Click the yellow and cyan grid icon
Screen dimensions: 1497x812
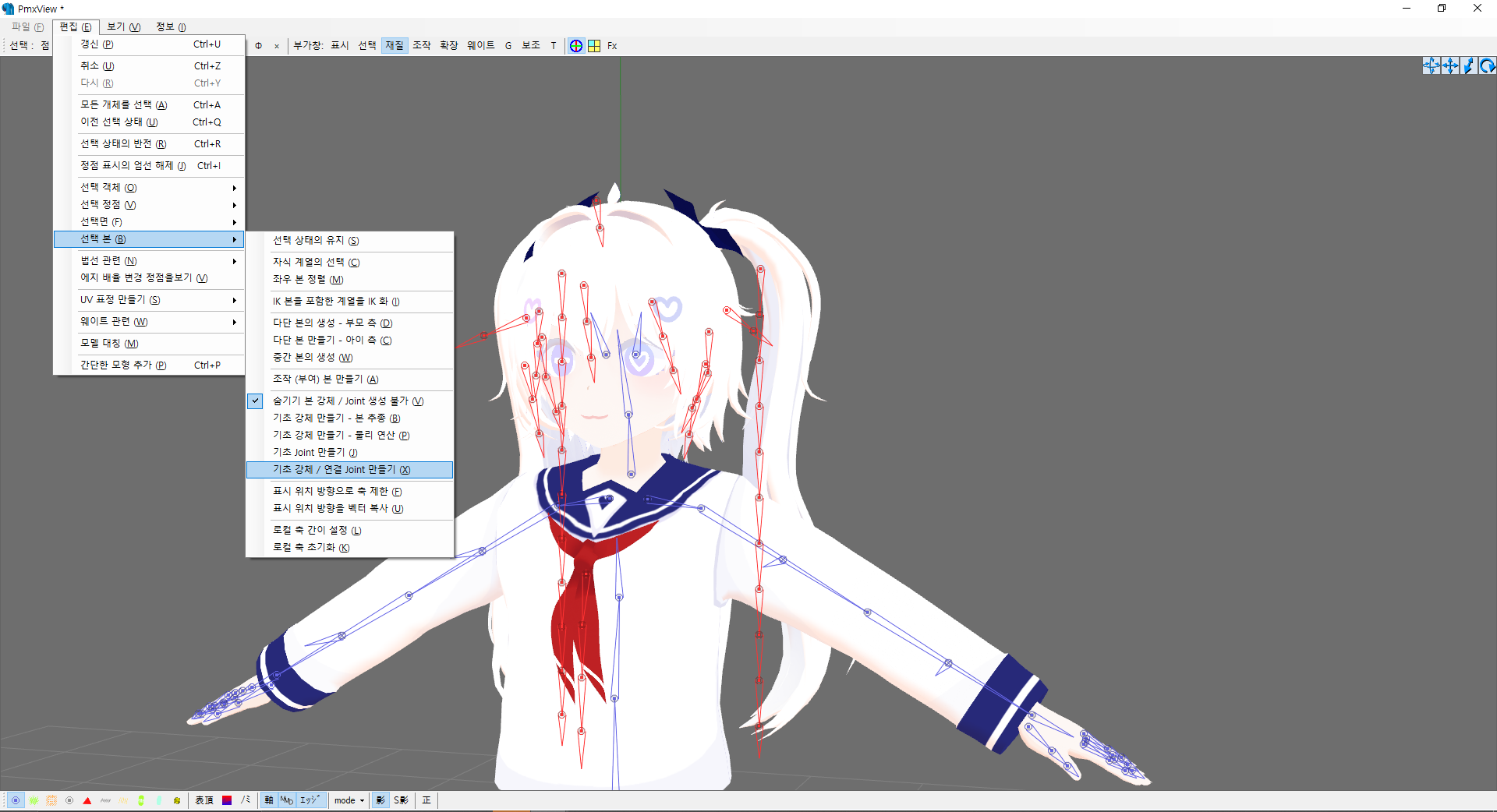point(594,46)
